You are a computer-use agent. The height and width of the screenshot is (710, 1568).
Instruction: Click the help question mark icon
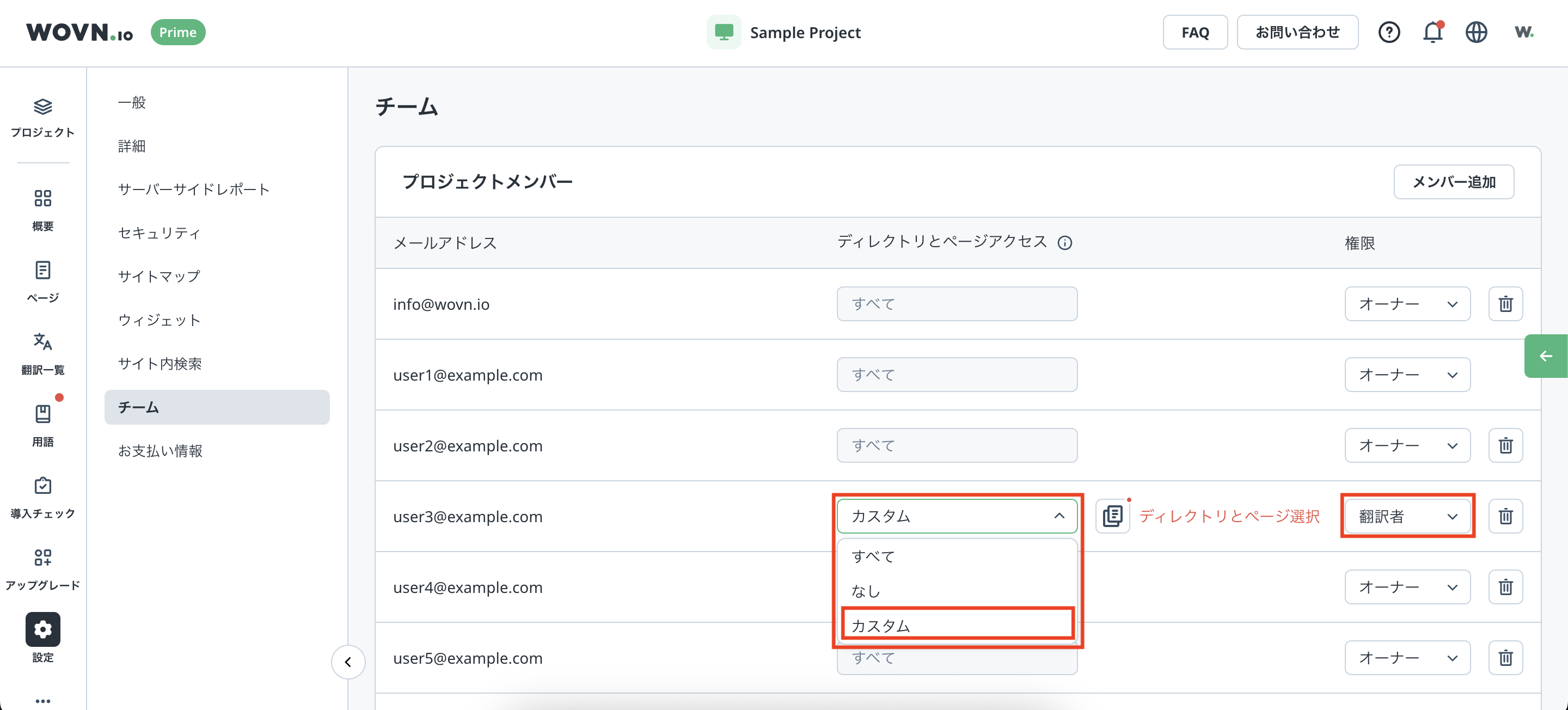tap(1389, 32)
